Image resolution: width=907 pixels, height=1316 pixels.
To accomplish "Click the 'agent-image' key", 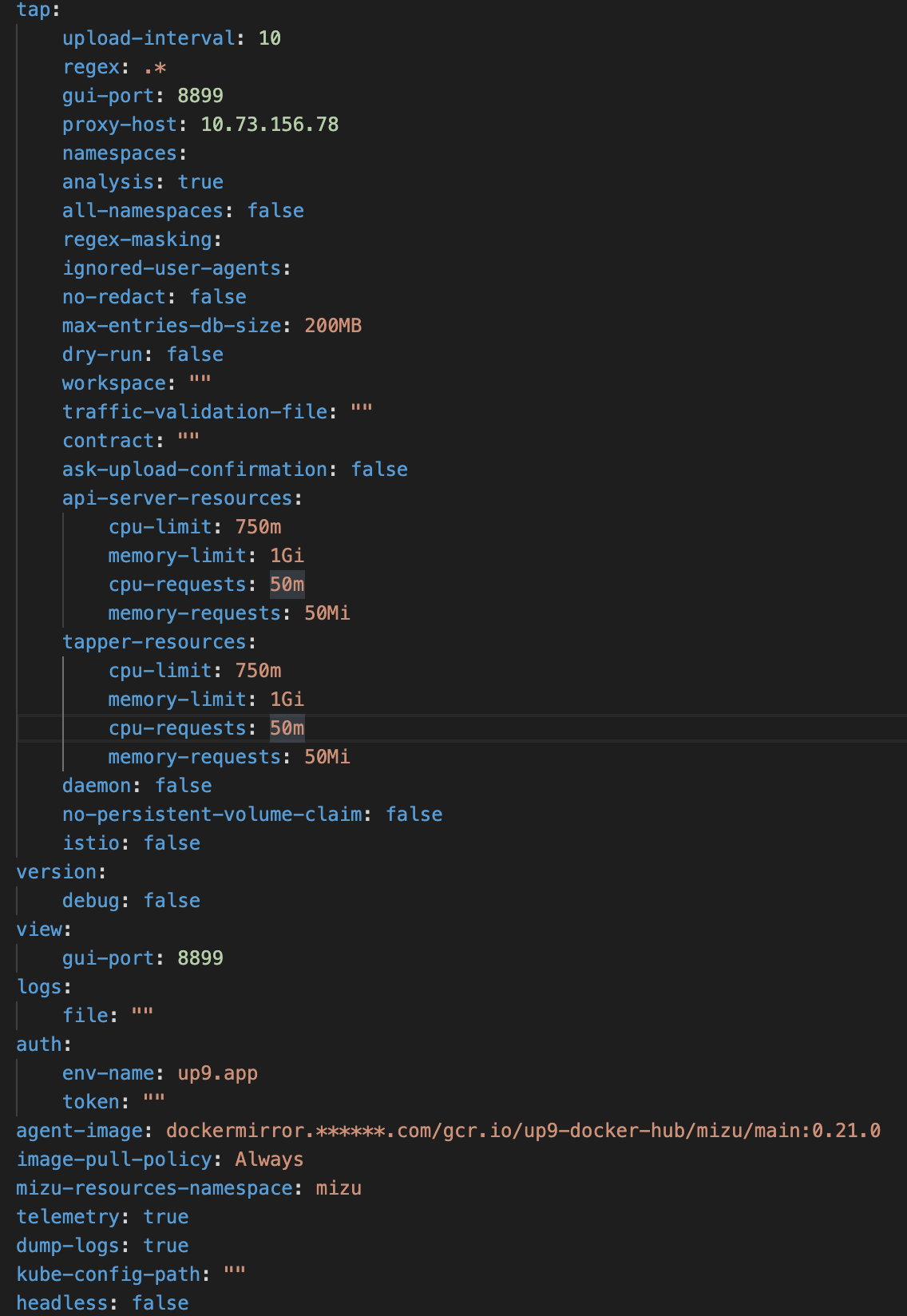I will [x=80, y=1131].
